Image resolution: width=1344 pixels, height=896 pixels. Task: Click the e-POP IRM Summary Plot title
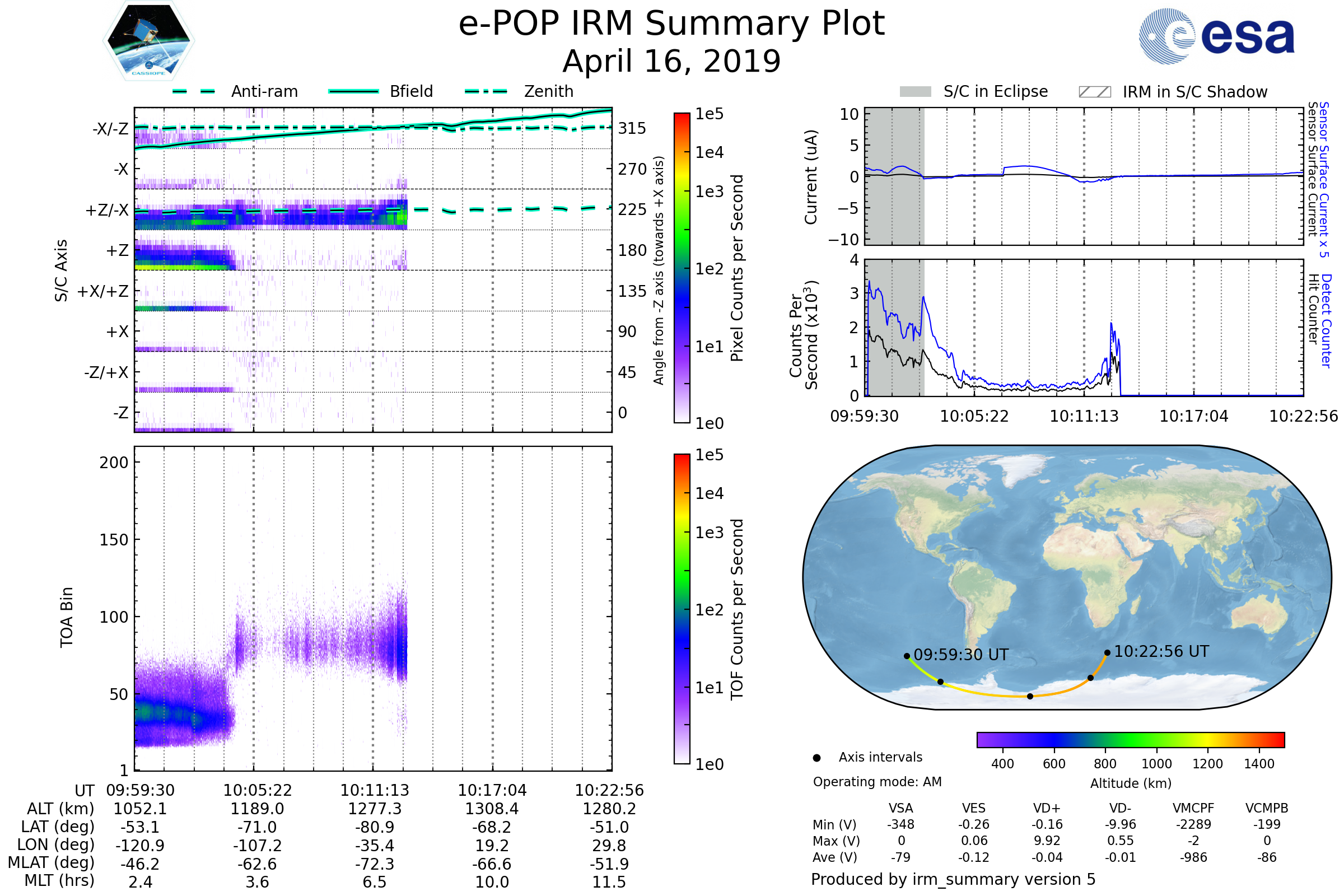(x=671, y=24)
